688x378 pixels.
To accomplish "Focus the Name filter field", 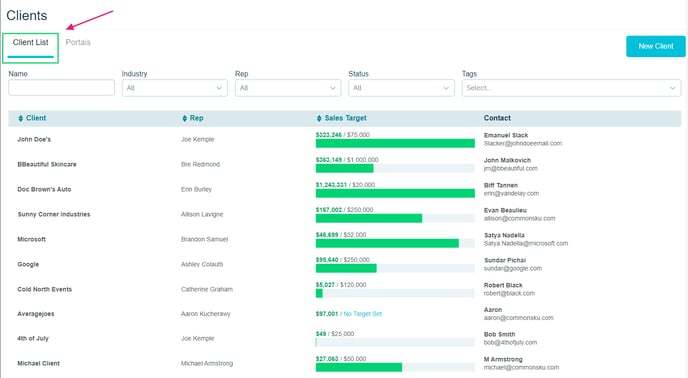I will (x=61, y=88).
